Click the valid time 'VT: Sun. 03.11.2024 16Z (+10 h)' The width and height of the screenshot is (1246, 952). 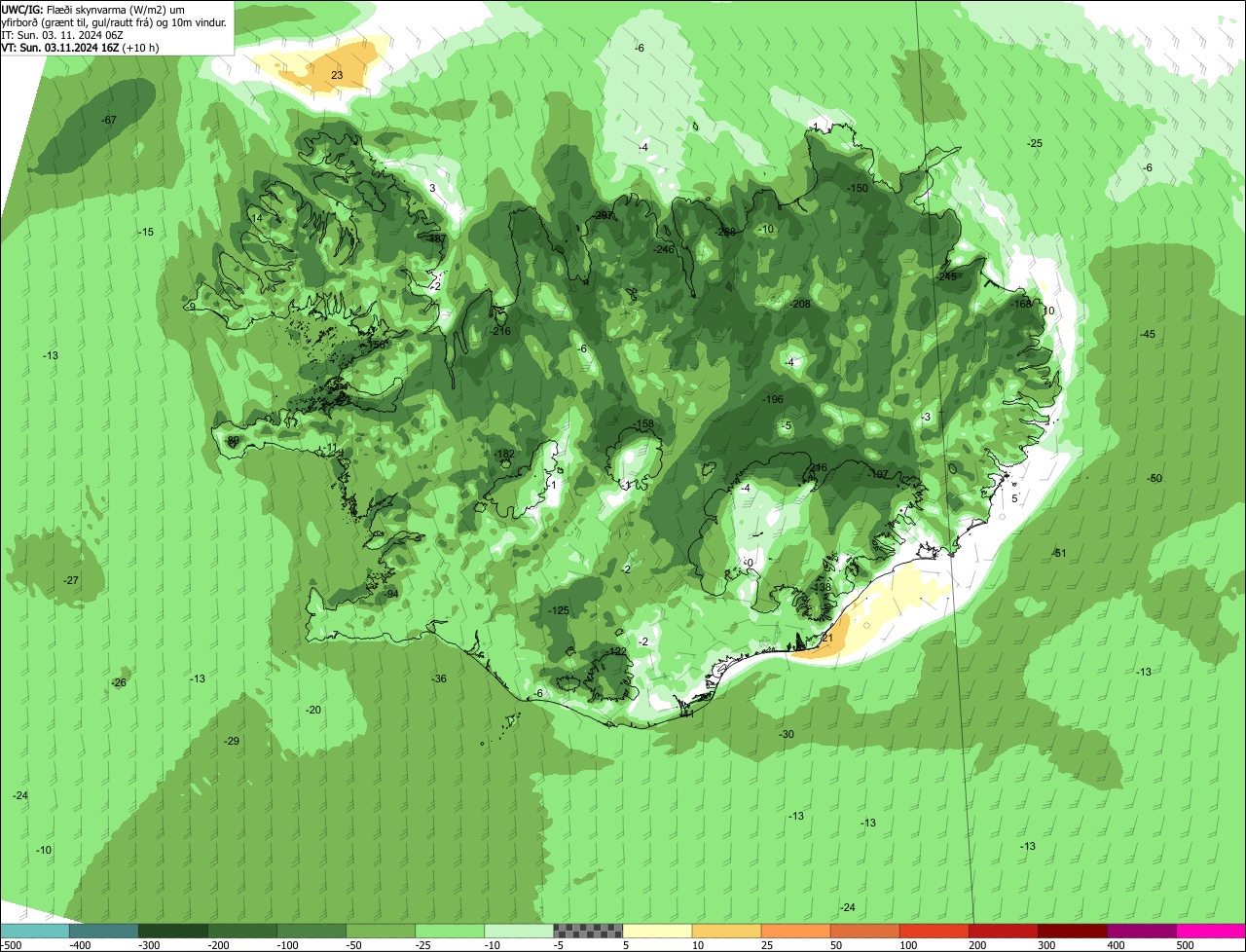pyautogui.click(x=81, y=48)
